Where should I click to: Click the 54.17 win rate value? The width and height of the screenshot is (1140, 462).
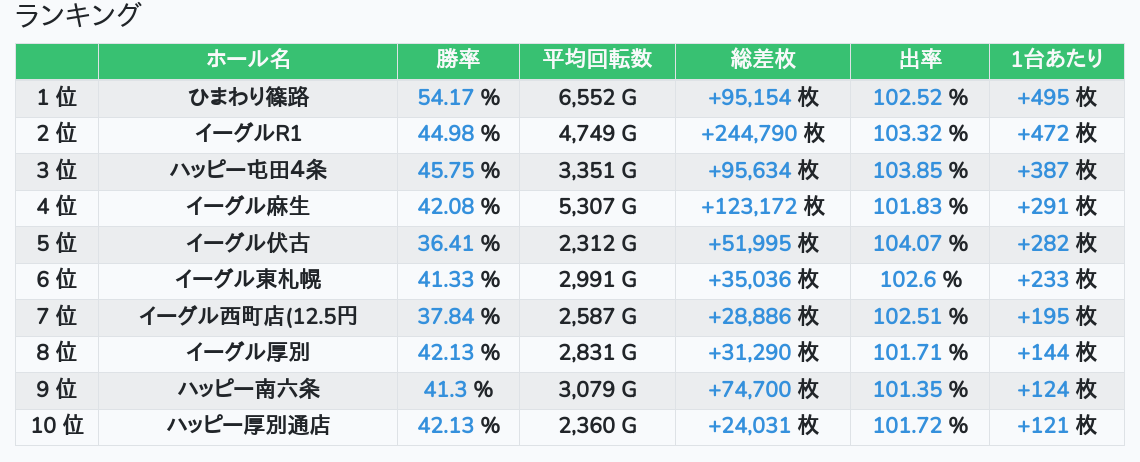[445, 97]
